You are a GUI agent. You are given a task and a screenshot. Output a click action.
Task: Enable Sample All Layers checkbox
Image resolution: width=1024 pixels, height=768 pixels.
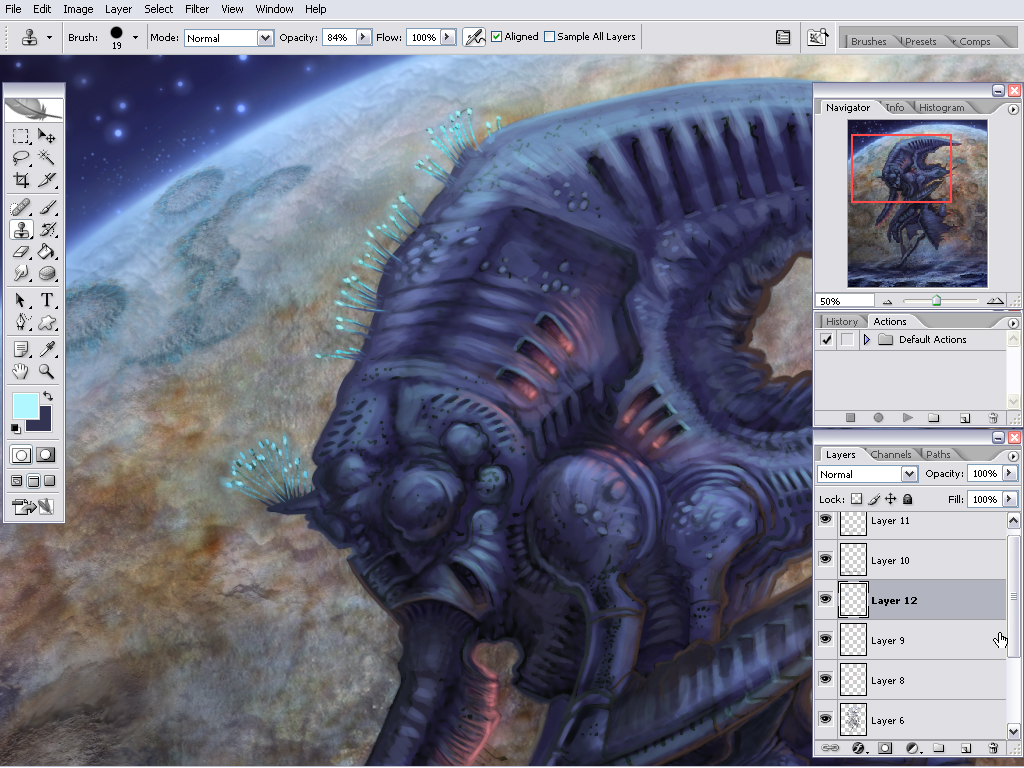549,37
